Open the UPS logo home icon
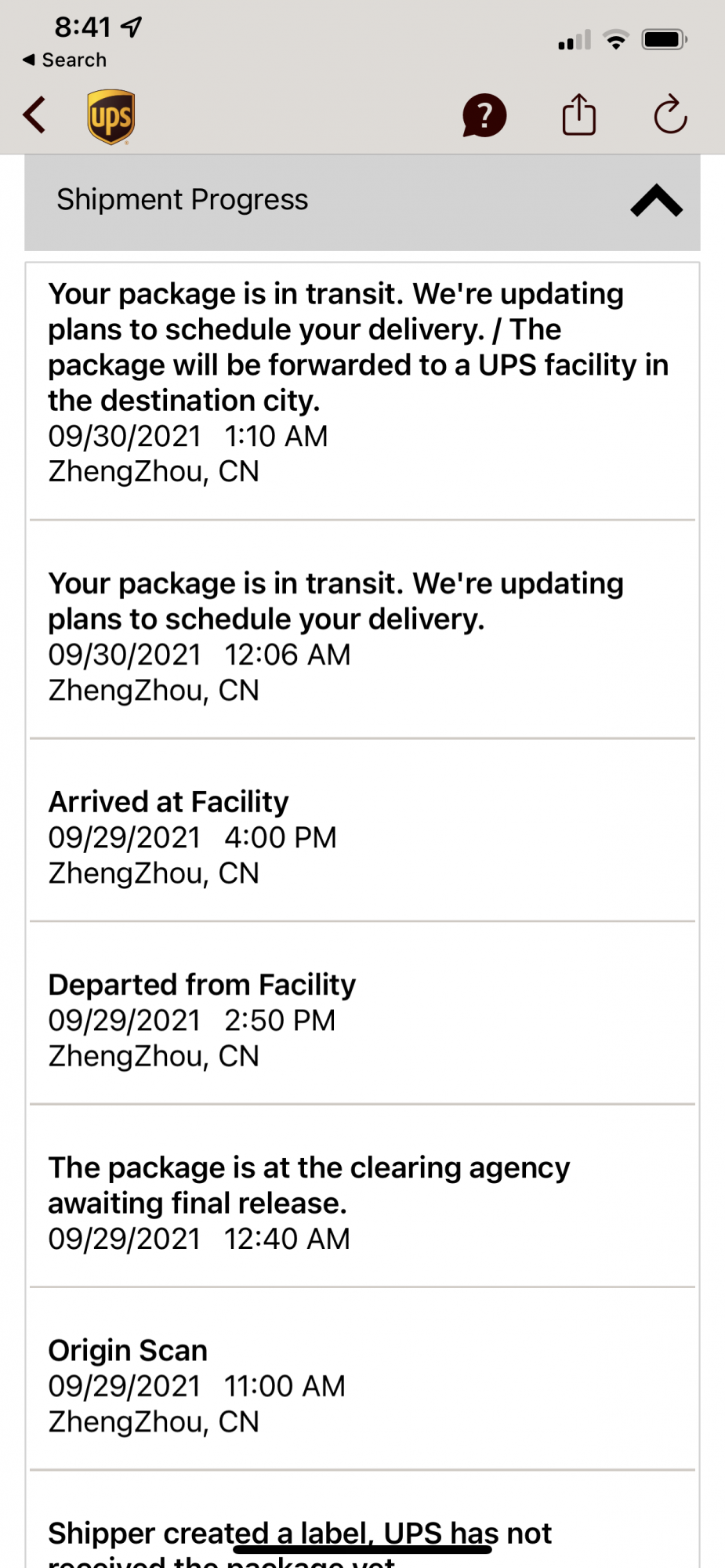The height and width of the screenshot is (1568, 725). (x=111, y=117)
